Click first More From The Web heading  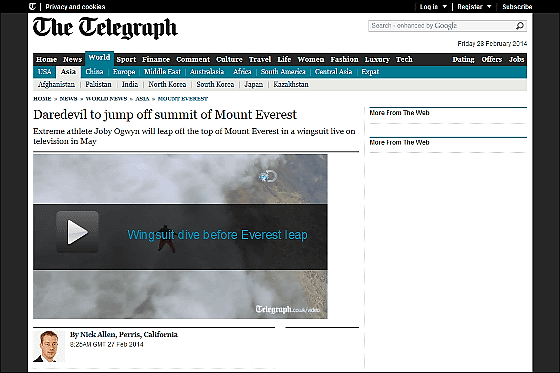399,113
